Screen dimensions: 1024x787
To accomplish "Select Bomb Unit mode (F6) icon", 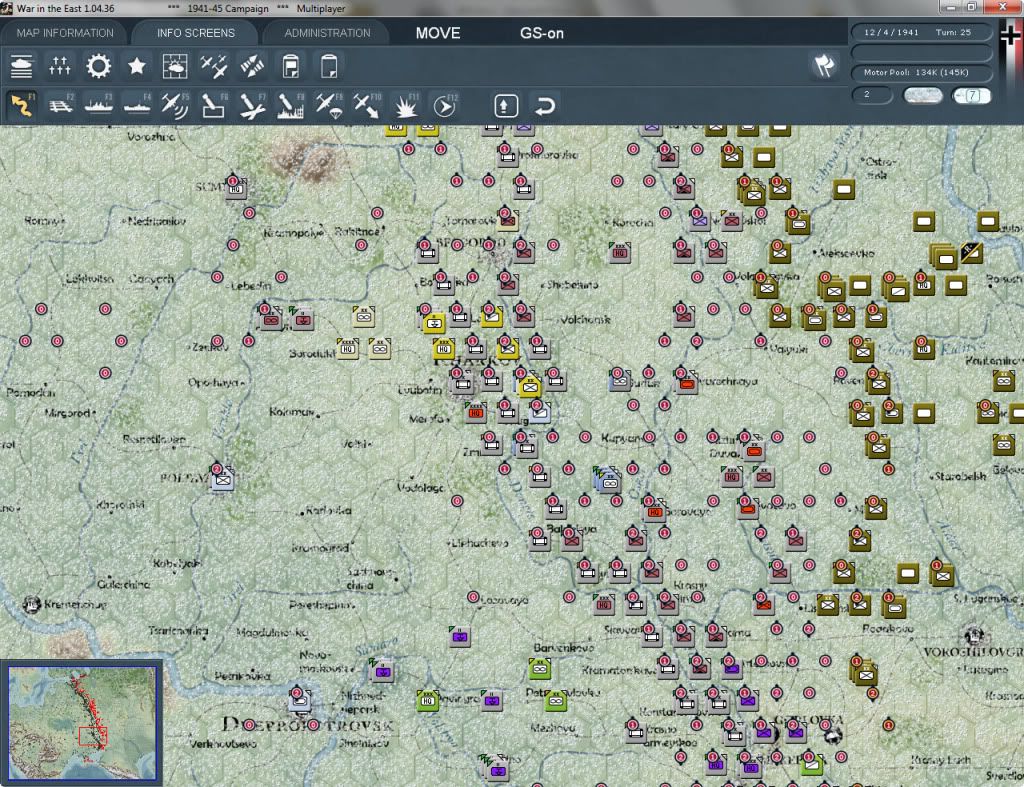I will 214,105.
